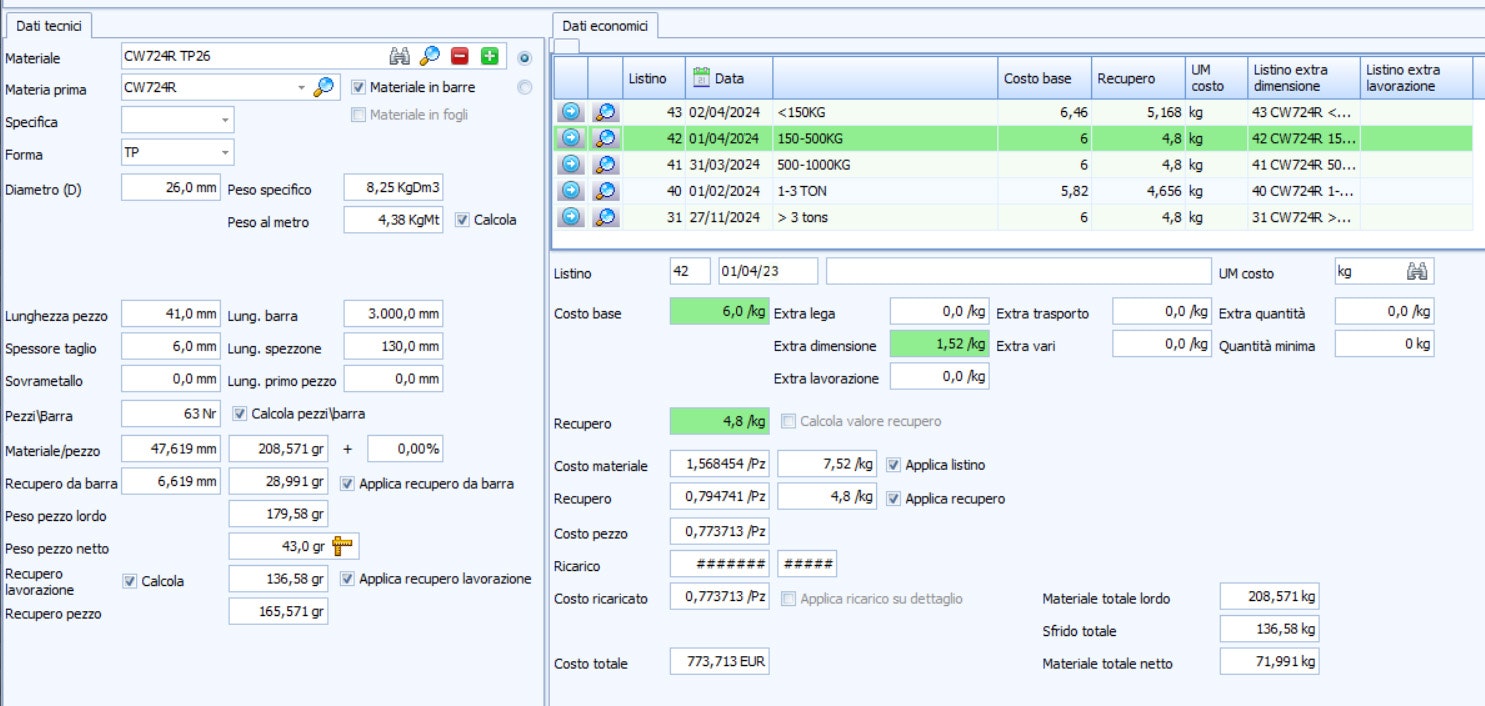The image size is (1485, 706).
Task: Toggle Applica recupero da barra checkbox
Action: [347, 483]
